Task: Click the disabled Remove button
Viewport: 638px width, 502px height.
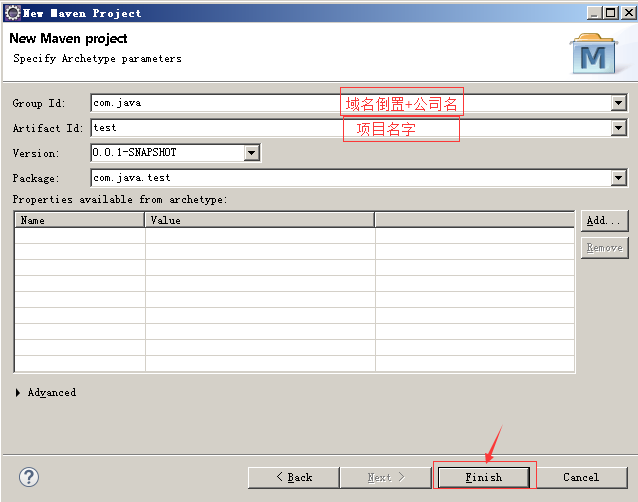Action: tap(604, 248)
